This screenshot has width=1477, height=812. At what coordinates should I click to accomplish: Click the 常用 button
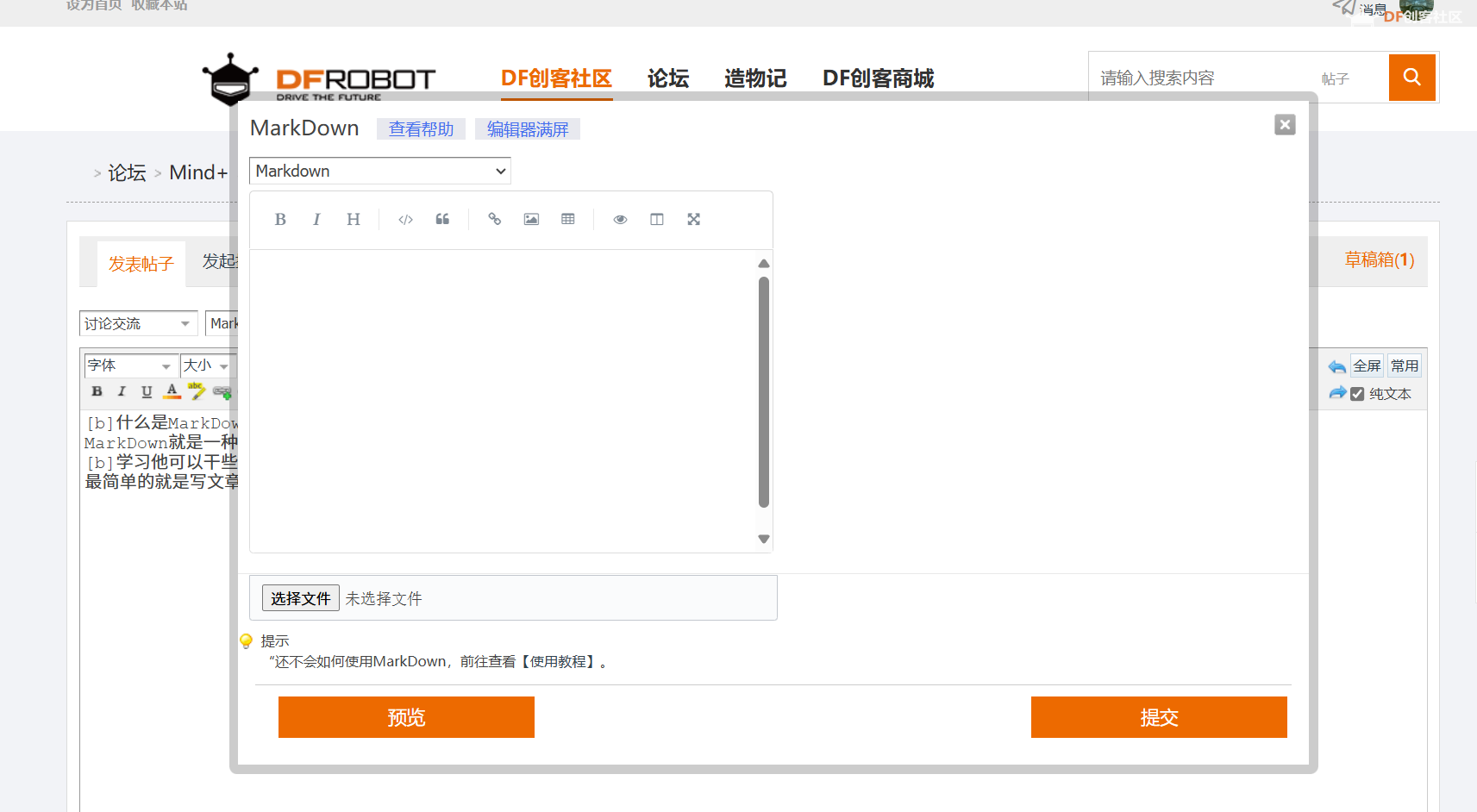click(1405, 366)
